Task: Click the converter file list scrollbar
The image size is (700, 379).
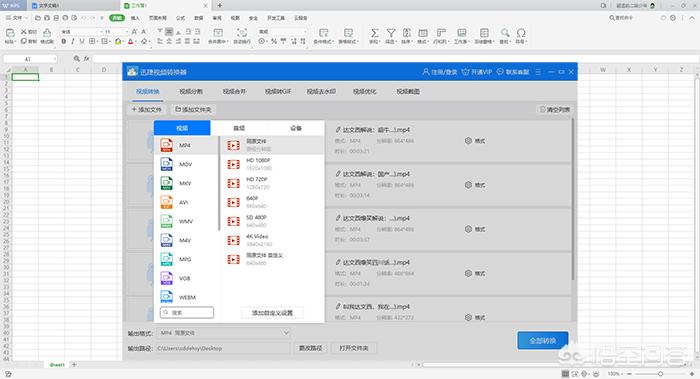Action: 572,200
